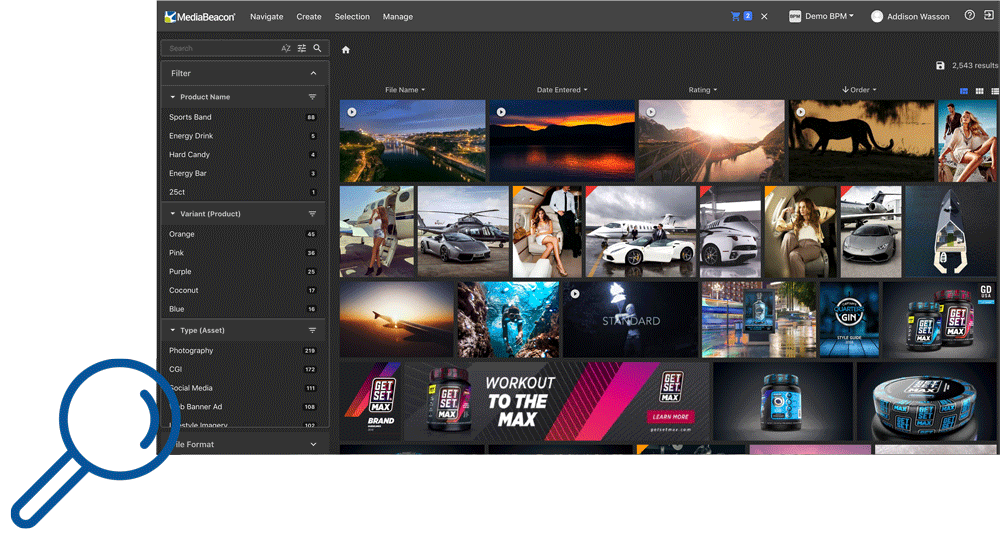Image resolution: width=1000 pixels, height=539 pixels.
Task: Click in the Search input field
Action: (221, 48)
